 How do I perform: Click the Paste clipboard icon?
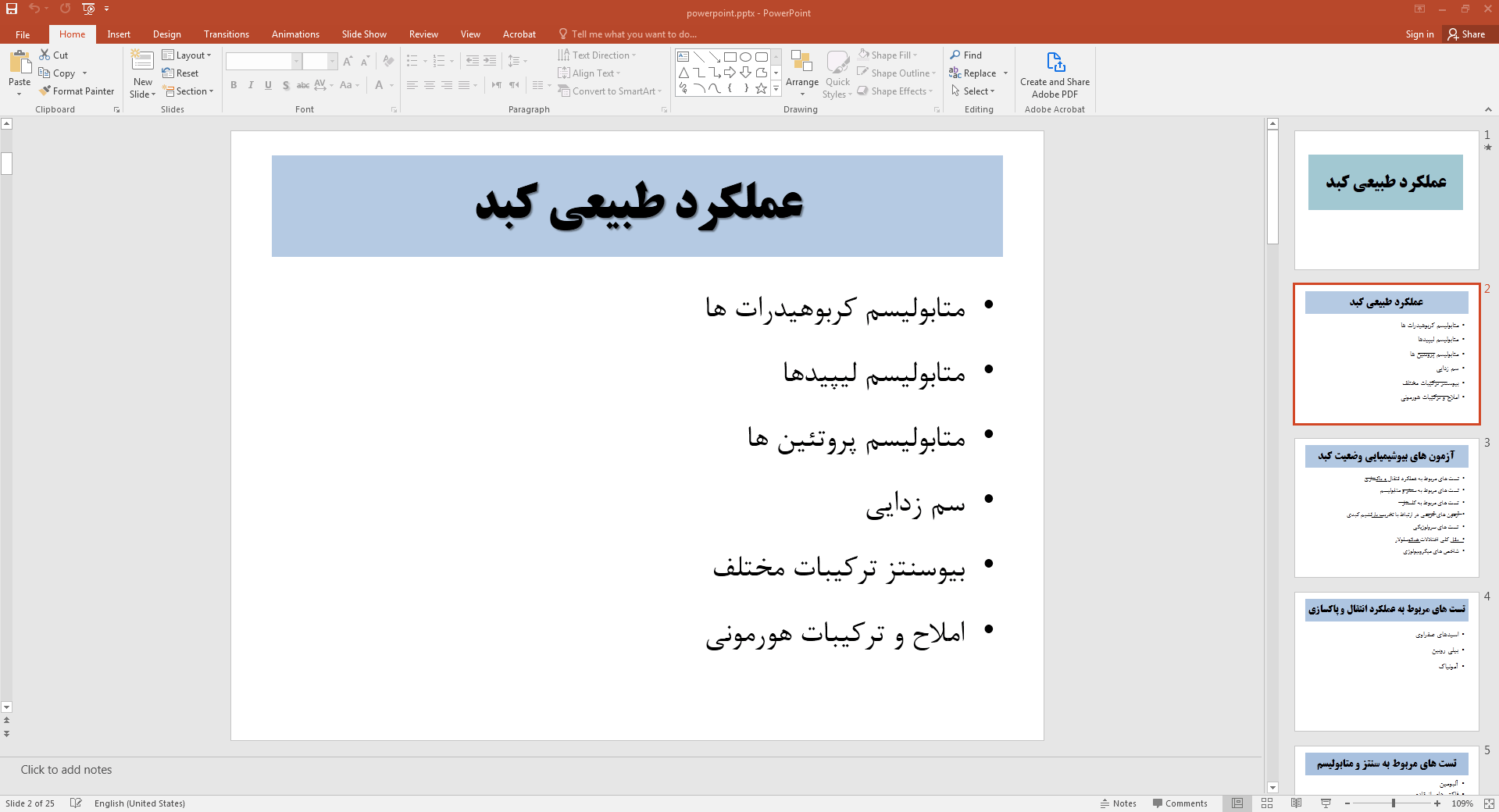(20, 64)
